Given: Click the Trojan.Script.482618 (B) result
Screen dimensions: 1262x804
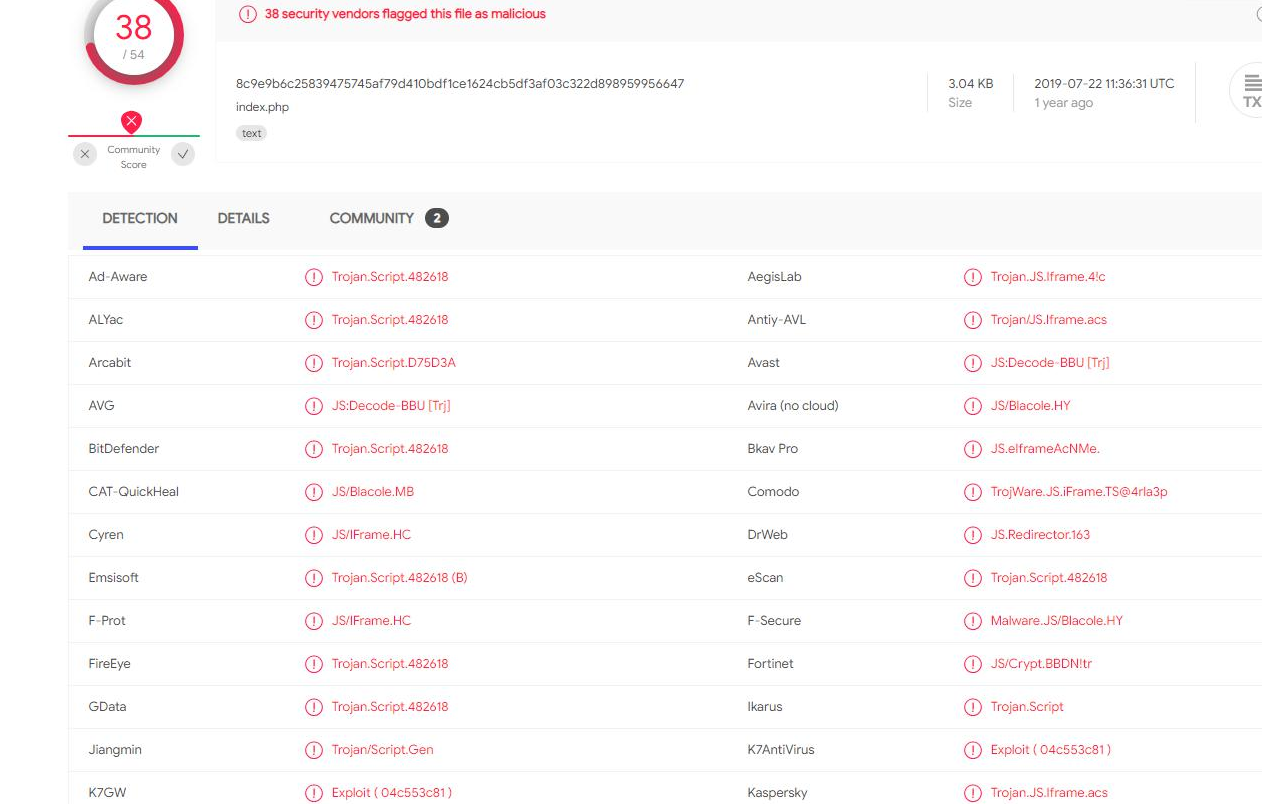Looking at the screenshot, I should [400, 578].
